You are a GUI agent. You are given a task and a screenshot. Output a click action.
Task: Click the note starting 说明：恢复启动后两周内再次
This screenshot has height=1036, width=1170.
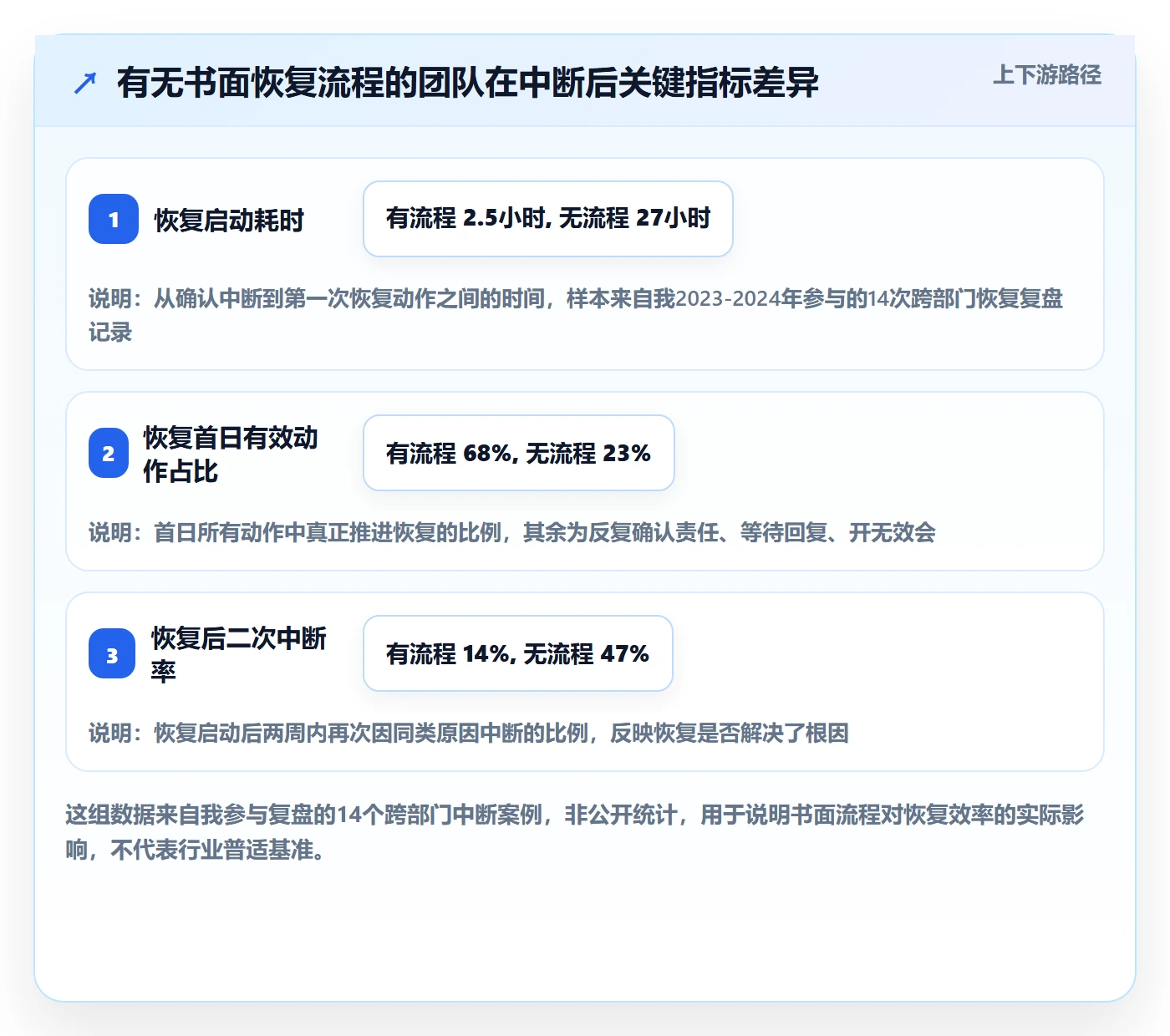click(469, 733)
